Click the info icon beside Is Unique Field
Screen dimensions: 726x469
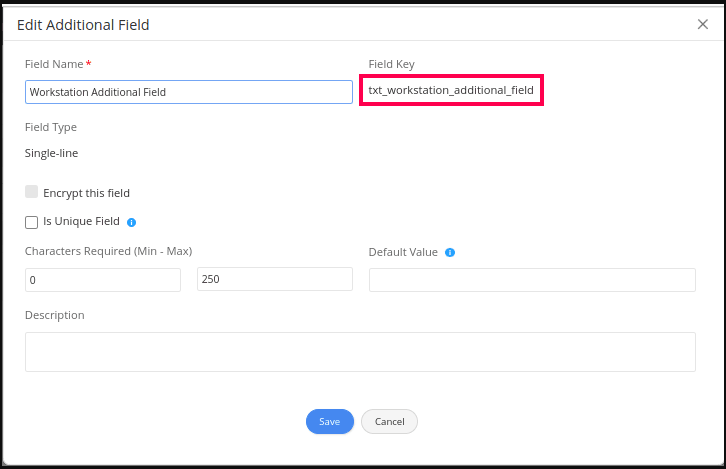click(131, 223)
